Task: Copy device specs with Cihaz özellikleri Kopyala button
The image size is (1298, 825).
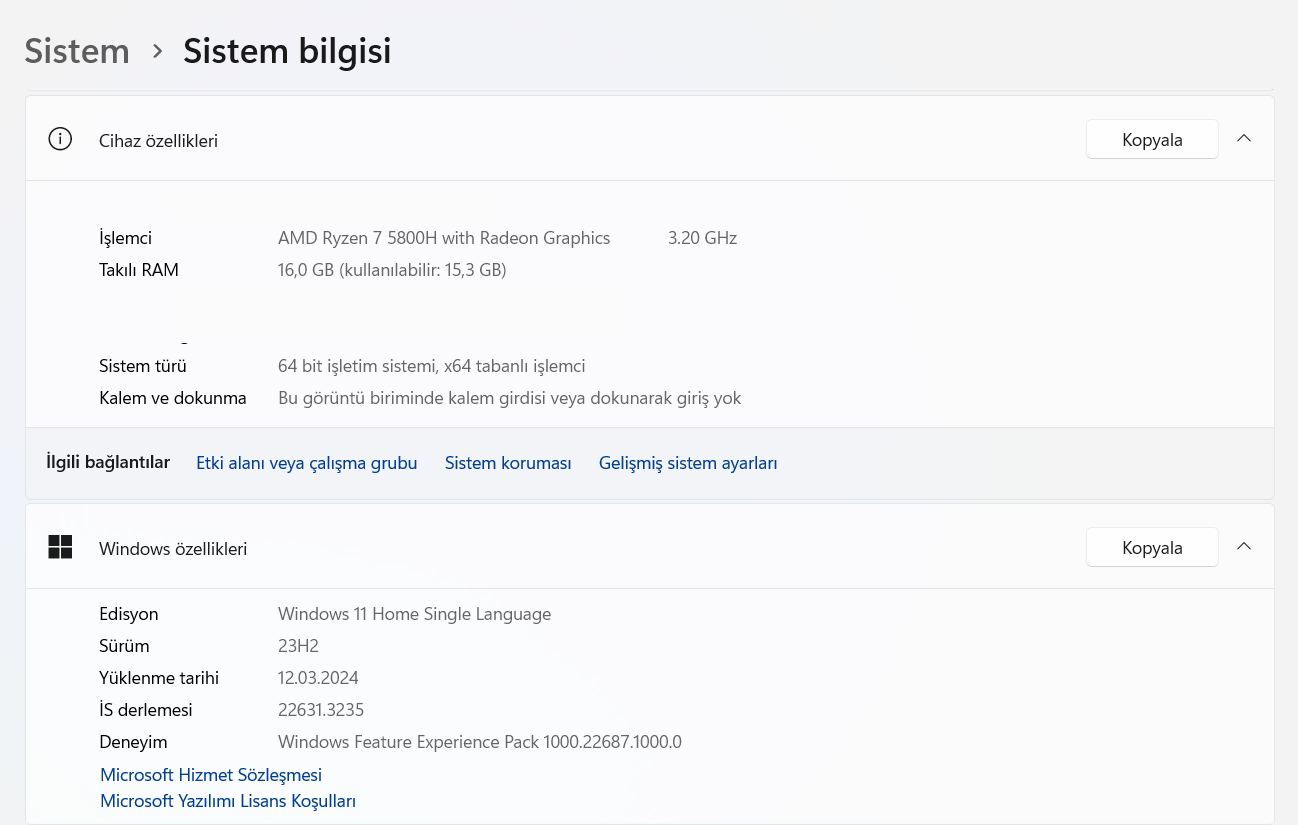Action: (x=1152, y=140)
